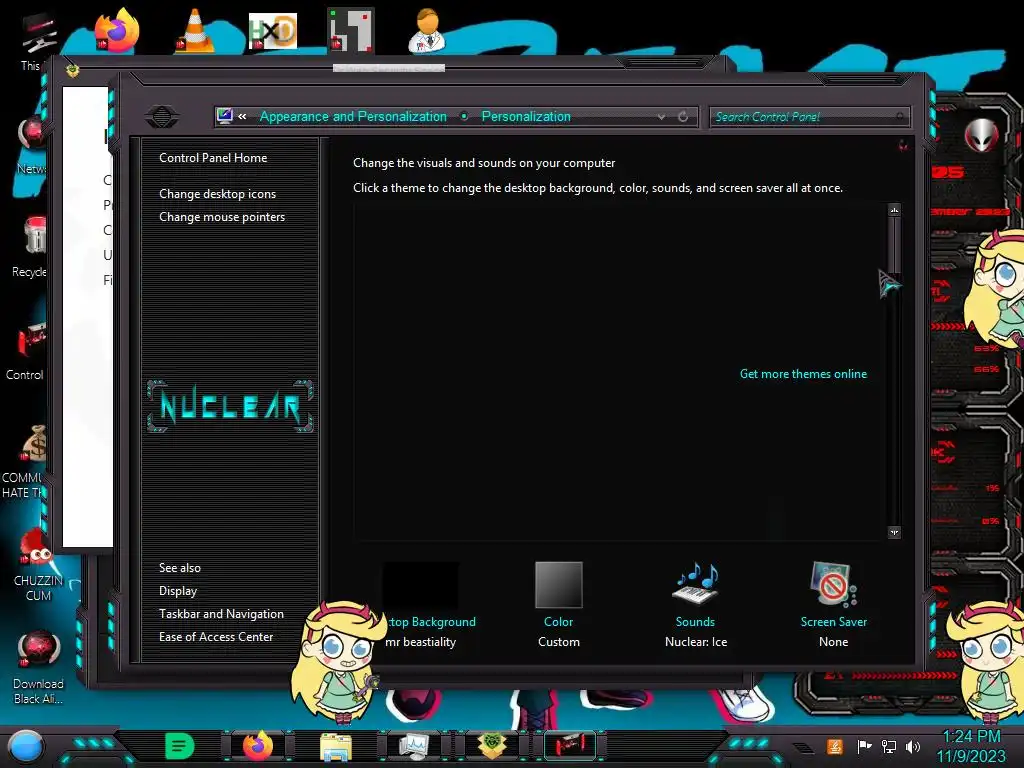Click the background window's title icon

tap(72, 70)
